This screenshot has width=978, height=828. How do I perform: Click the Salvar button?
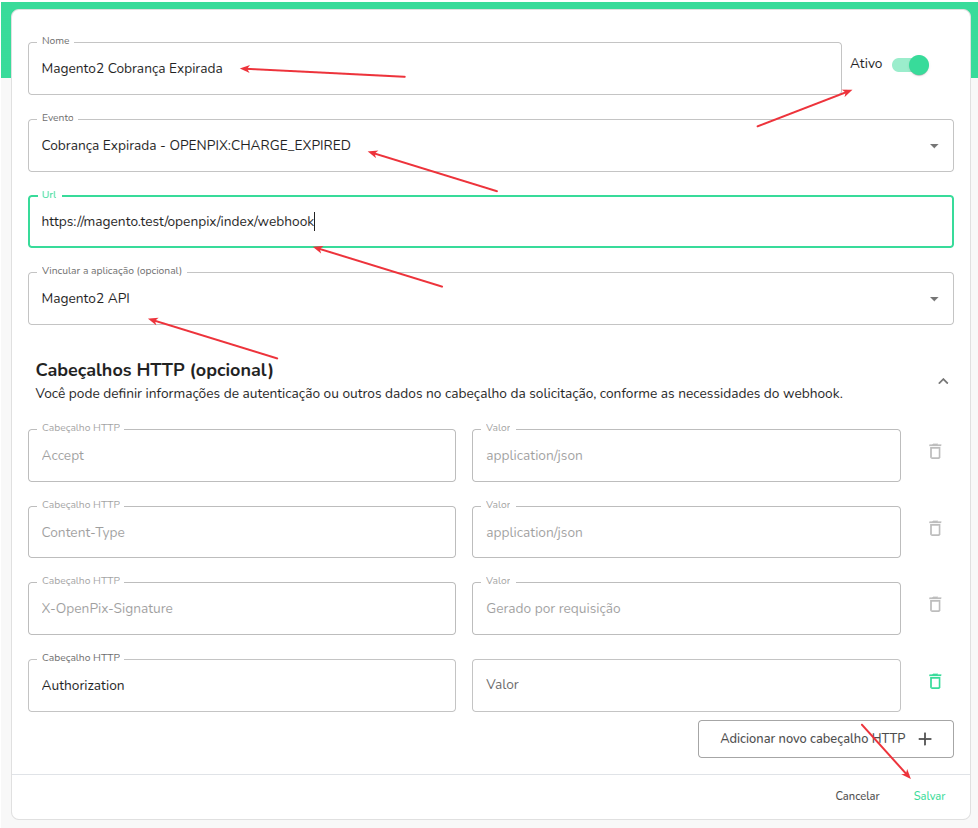(x=929, y=796)
